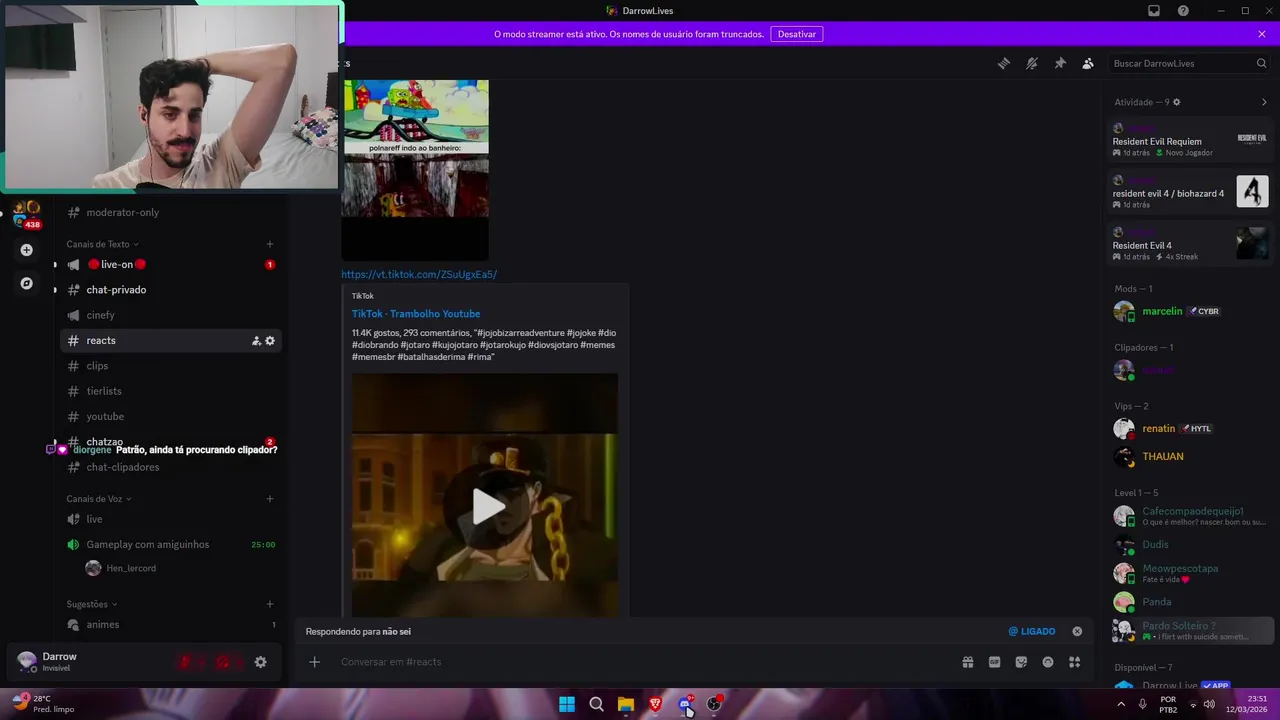The width and height of the screenshot is (1280, 720).
Task: Open Meowpescotapa member profile
Action: (x=1190, y=573)
